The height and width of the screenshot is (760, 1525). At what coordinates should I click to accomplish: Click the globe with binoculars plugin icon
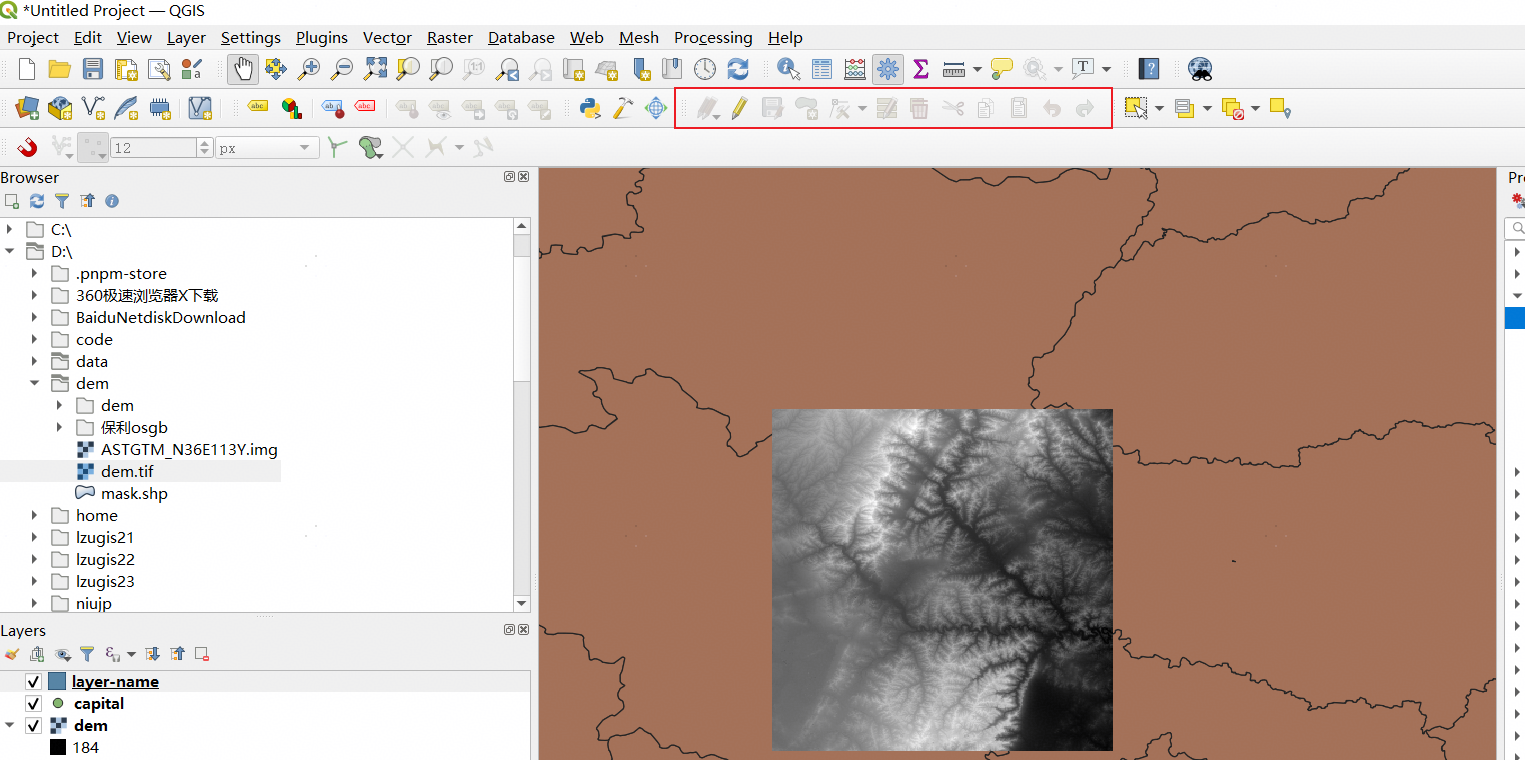pos(1200,69)
